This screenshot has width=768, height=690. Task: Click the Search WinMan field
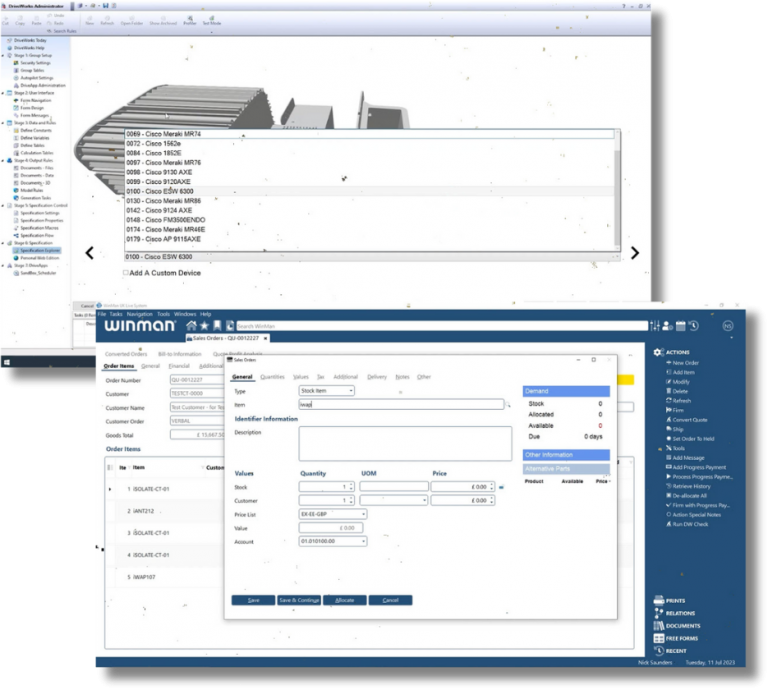[442, 326]
